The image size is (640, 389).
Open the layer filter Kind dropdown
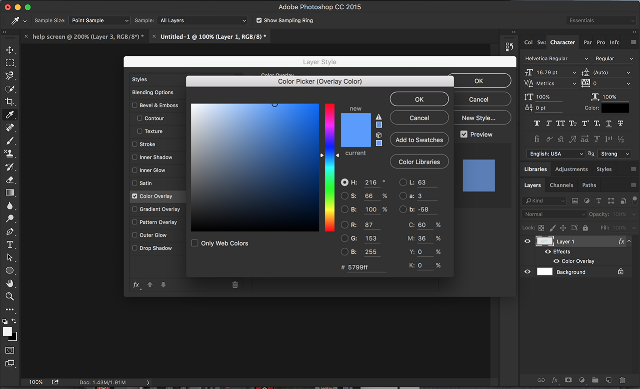click(544, 201)
